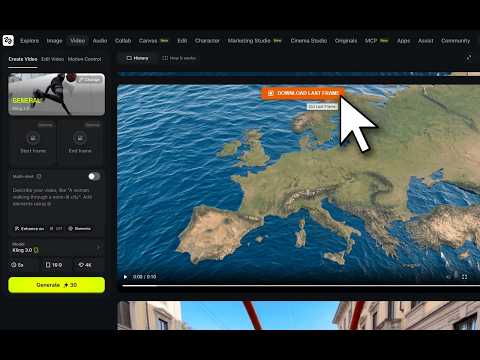The image size is (480, 360).
Task: Open the Apps menu item
Action: tap(403, 41)
